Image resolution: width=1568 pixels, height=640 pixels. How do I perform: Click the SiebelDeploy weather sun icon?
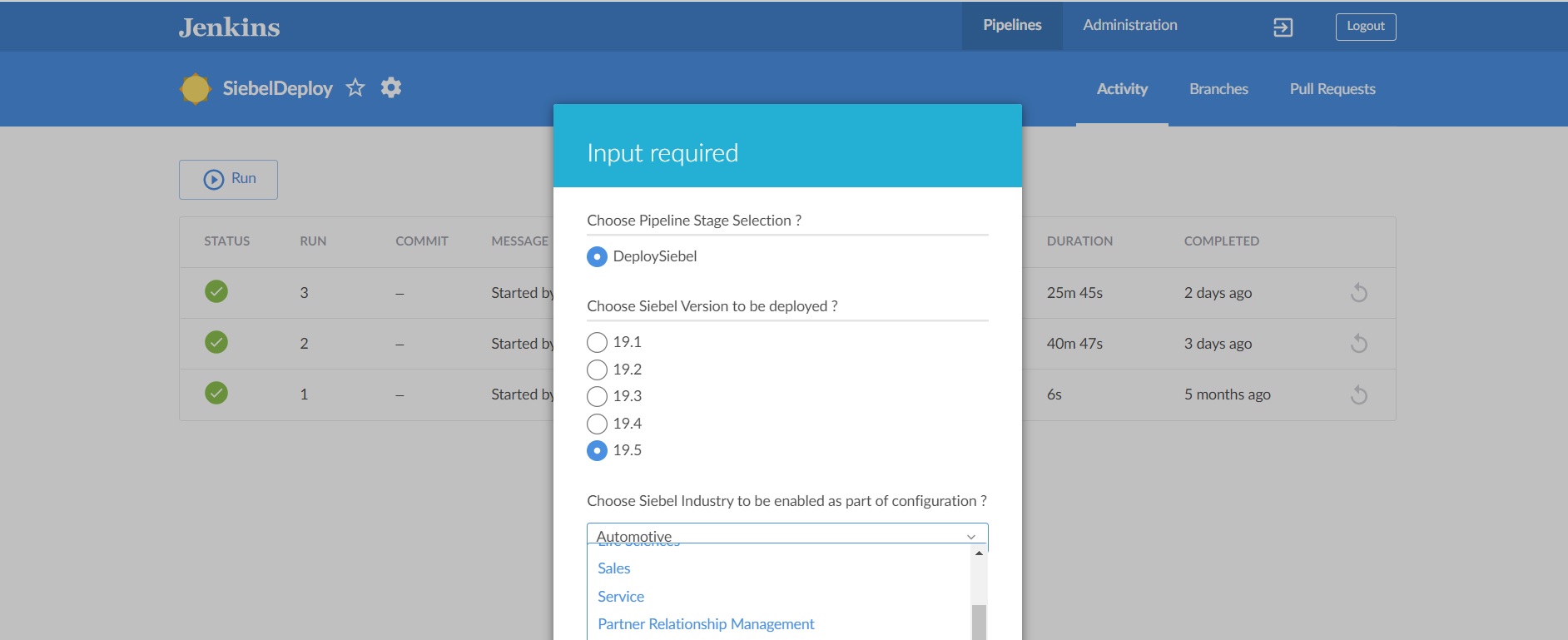[x=196, y=89]
